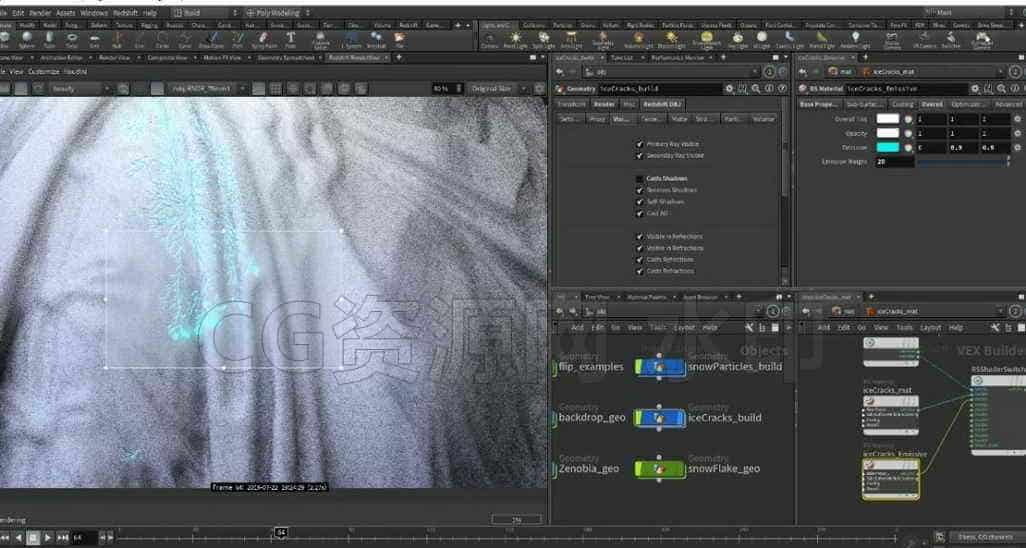Switch to the Redshift OBJ parameter tab

[x=663, y=104]
